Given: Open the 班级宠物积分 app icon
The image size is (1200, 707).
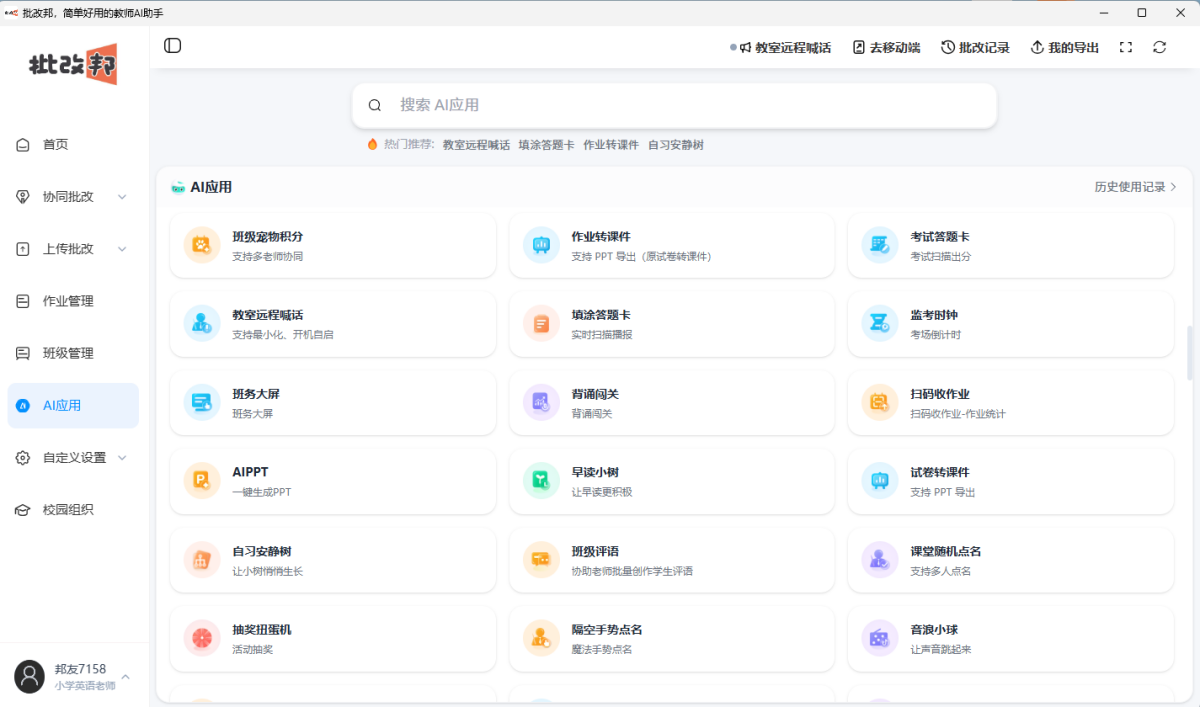Looking at the screenshot, I should tap(202, 245).
